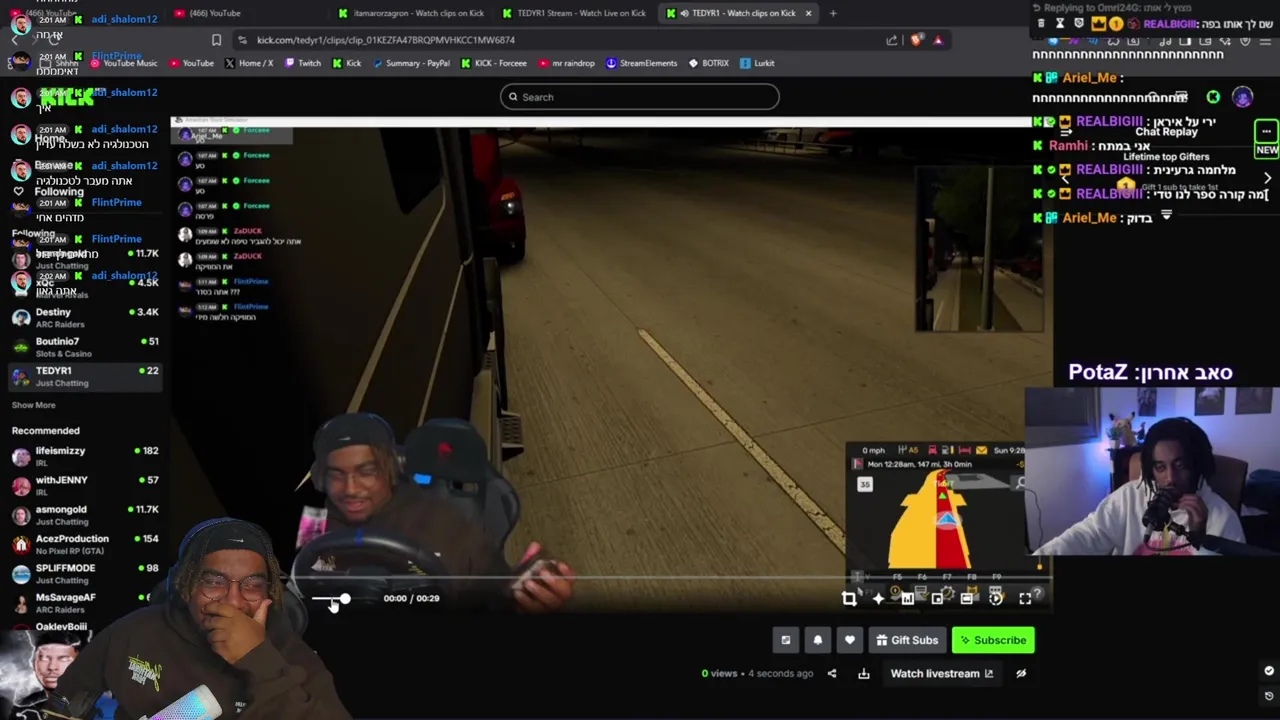Click the sparkle quality icon in the player

click(878, 598)
